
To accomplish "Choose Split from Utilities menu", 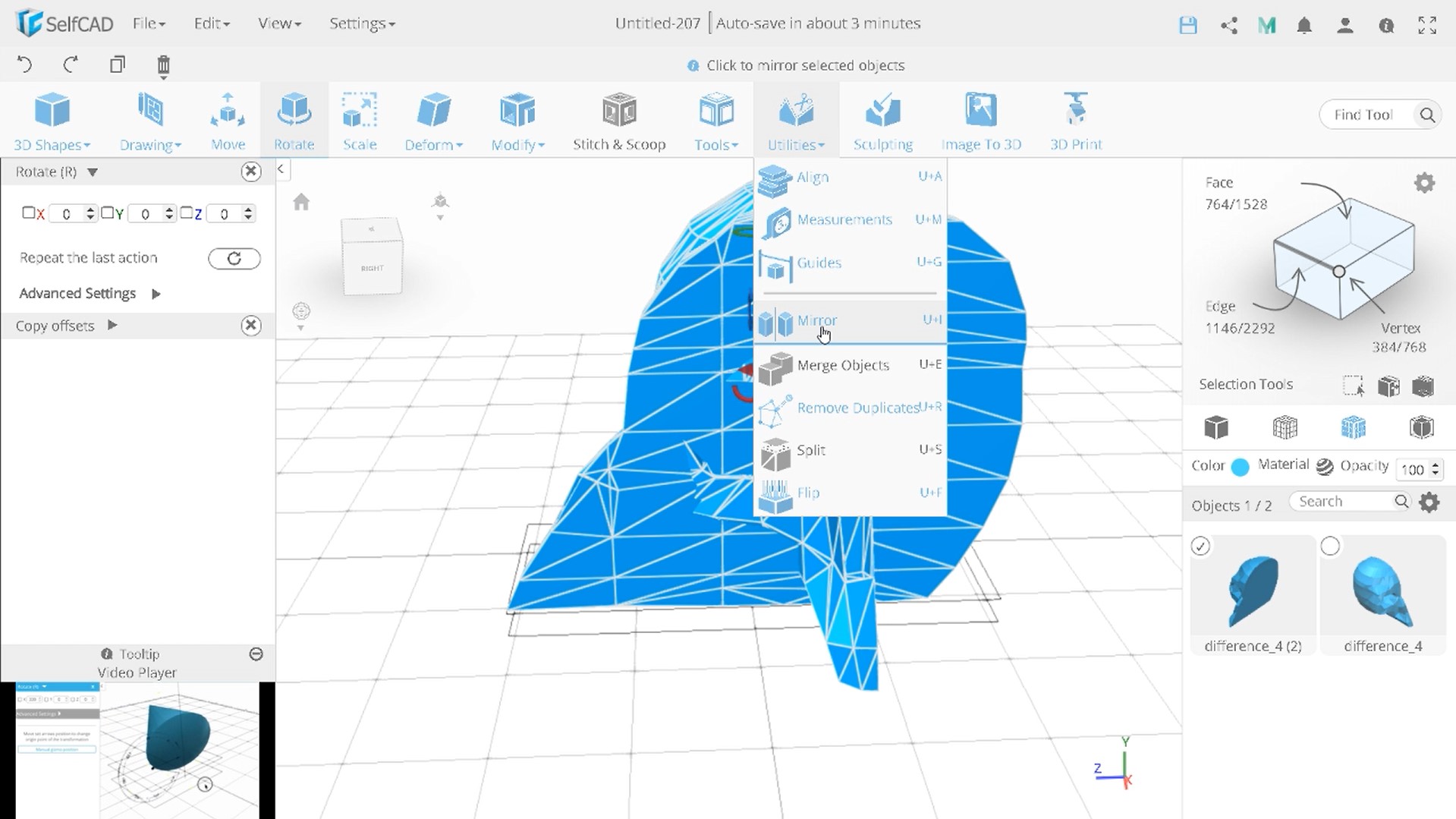I will 850,451.
